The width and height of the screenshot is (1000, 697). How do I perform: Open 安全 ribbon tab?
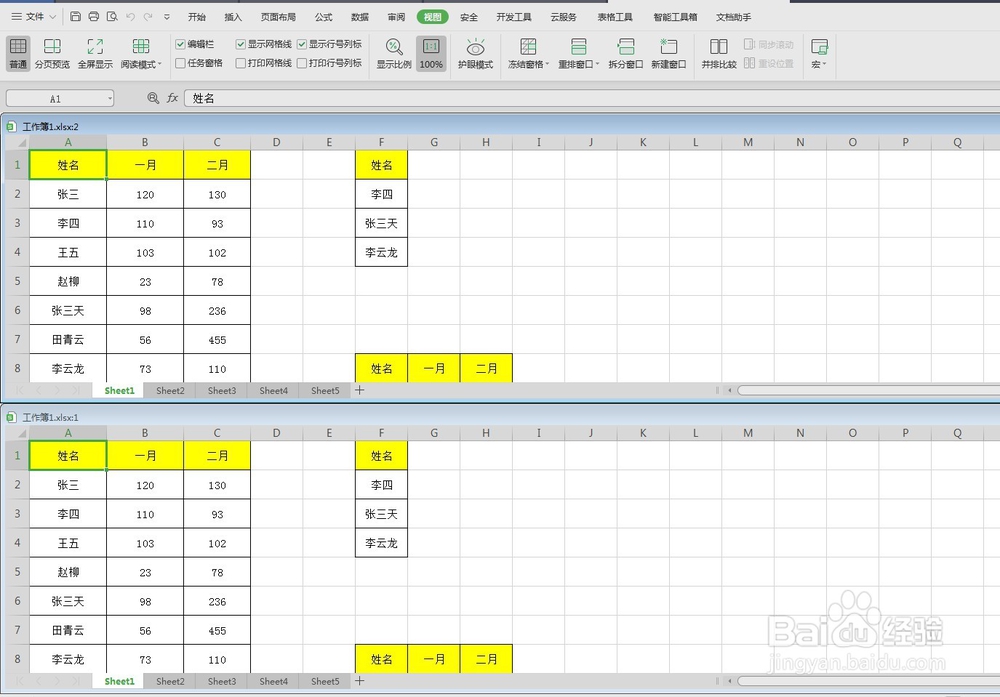point(469,17)
